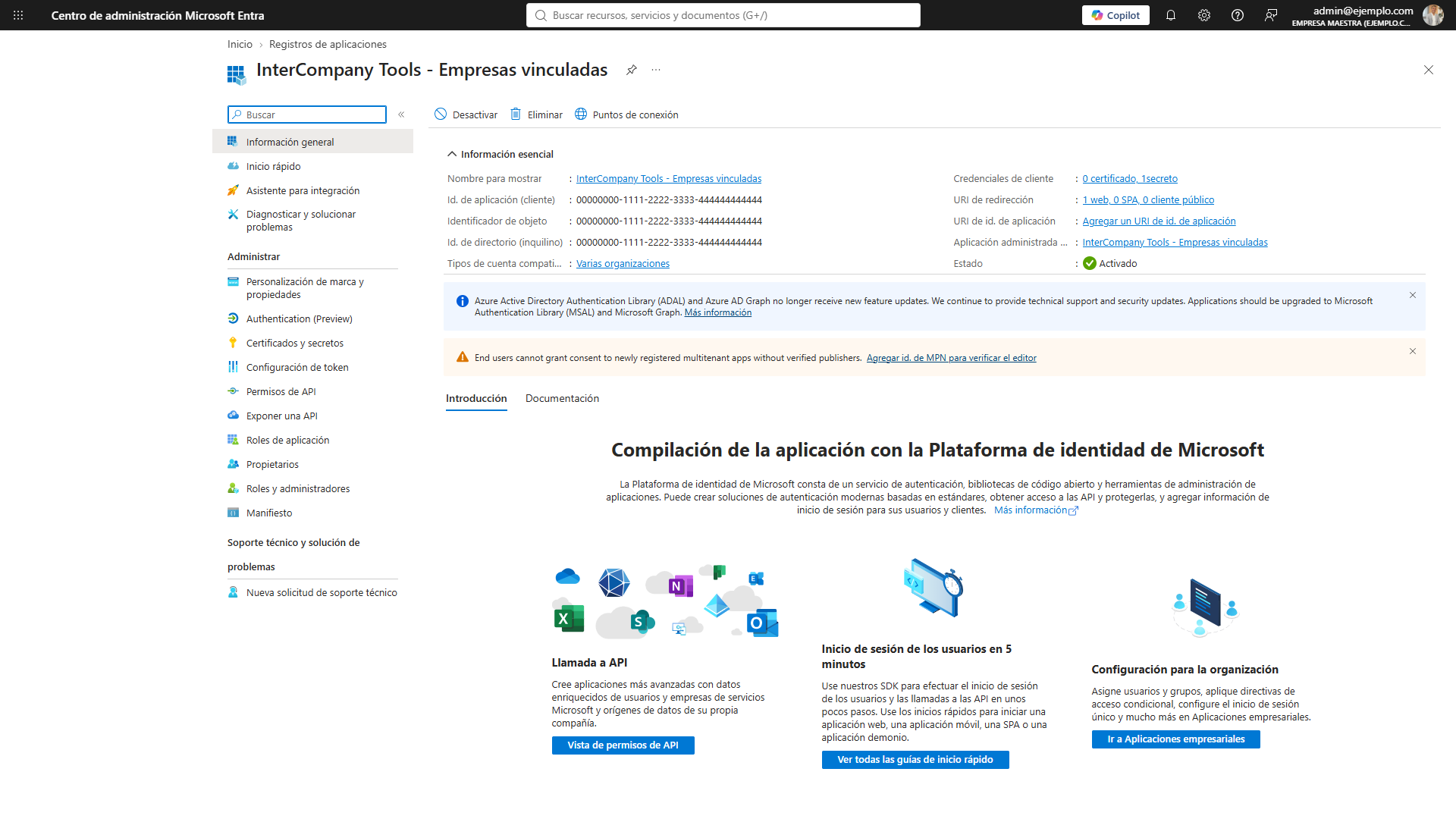Dismiss the ADAL information banner
The image size is (1456, 819).
click(1412, 295)
